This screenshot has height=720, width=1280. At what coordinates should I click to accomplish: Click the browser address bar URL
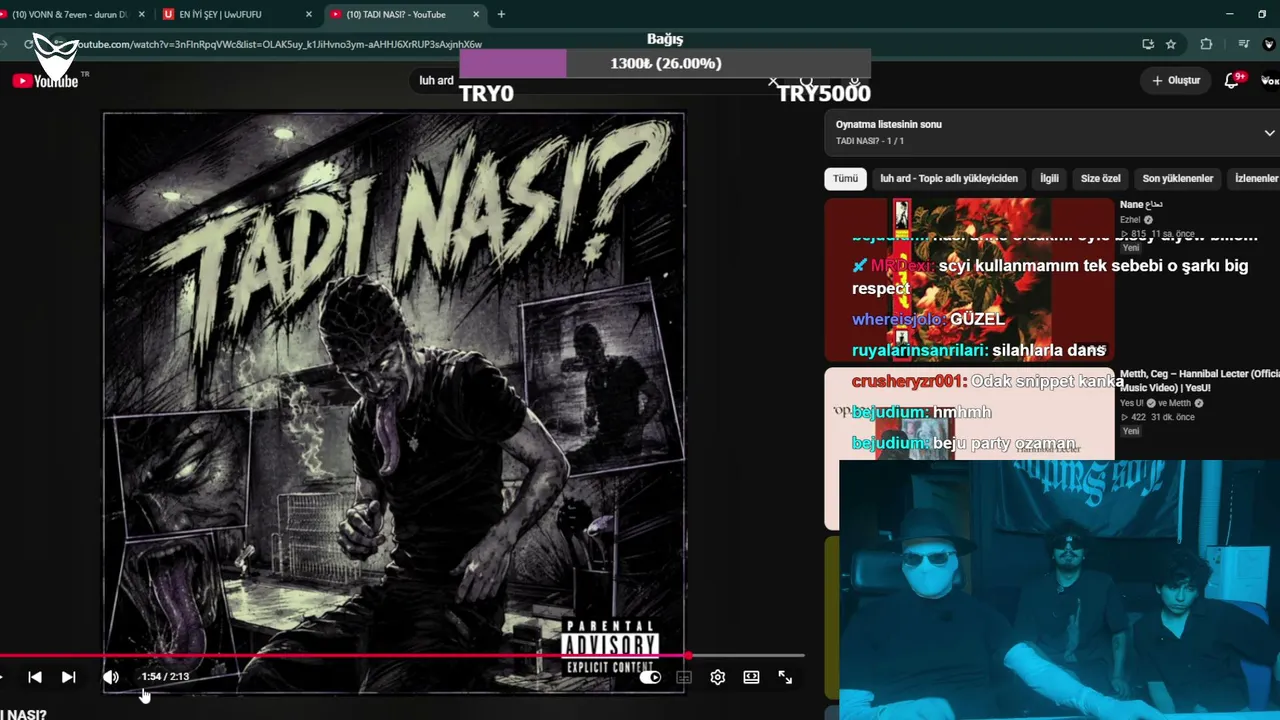tap(280, 44)
